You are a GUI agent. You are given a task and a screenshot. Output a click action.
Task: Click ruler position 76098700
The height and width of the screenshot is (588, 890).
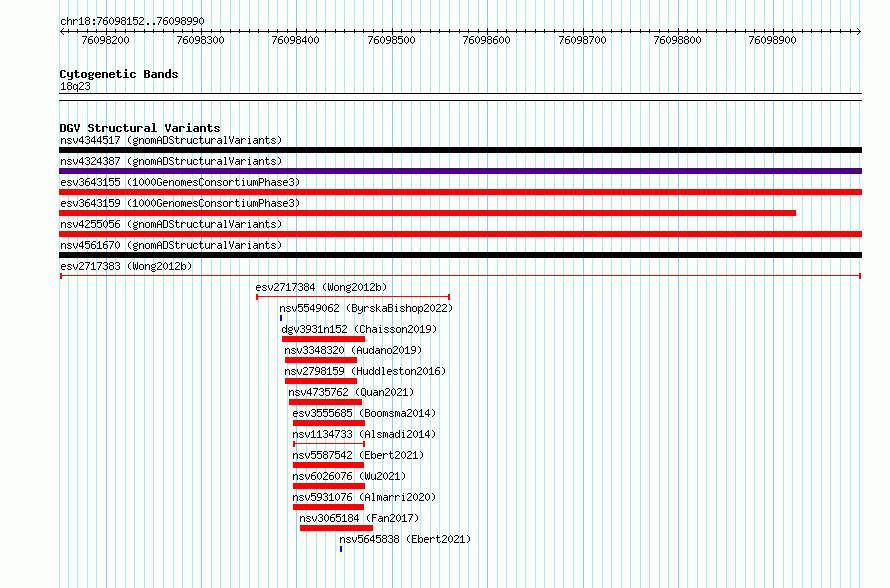[x=582, y=40]
